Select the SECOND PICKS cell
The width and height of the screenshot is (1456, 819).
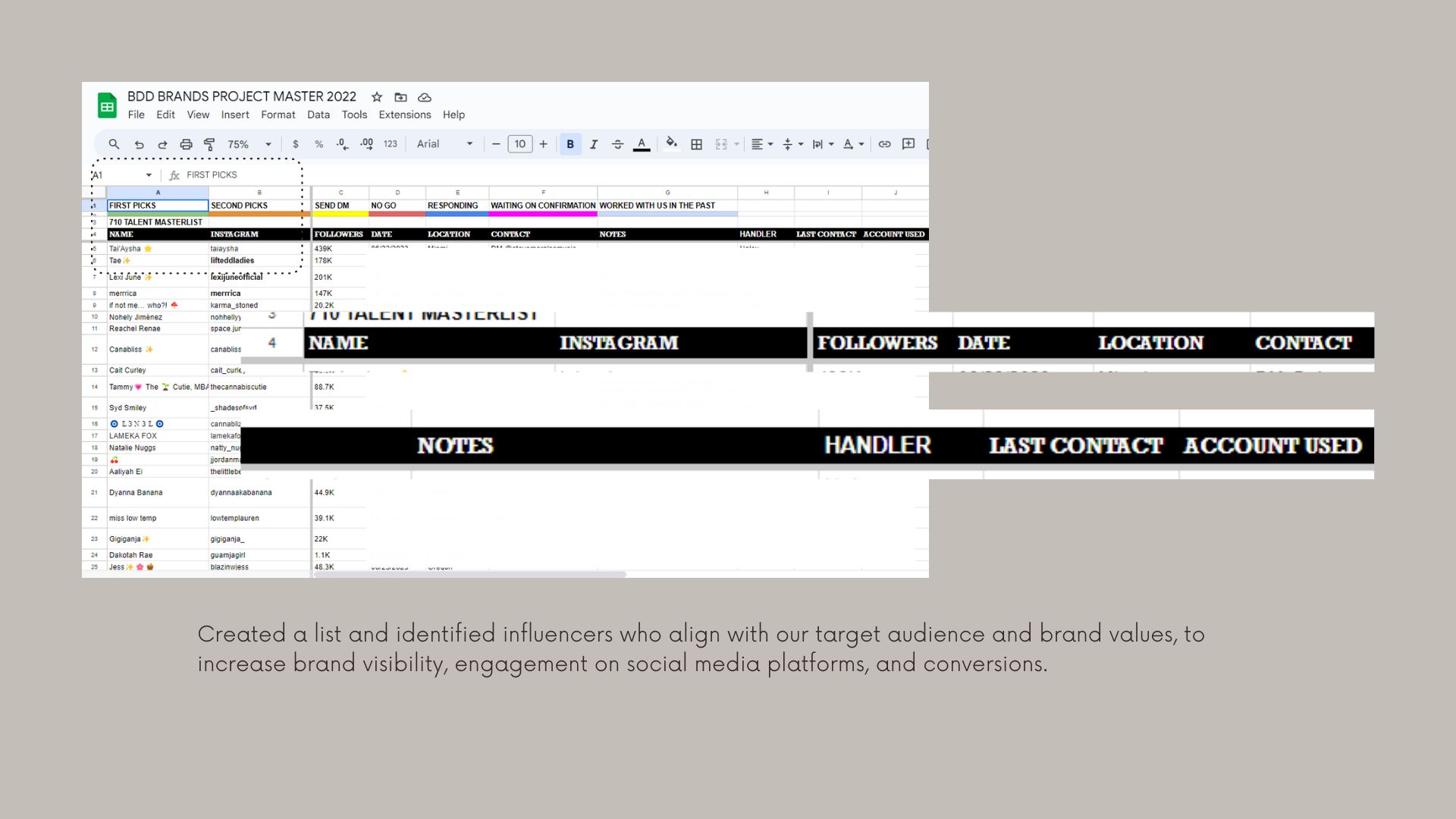[258, 206]
